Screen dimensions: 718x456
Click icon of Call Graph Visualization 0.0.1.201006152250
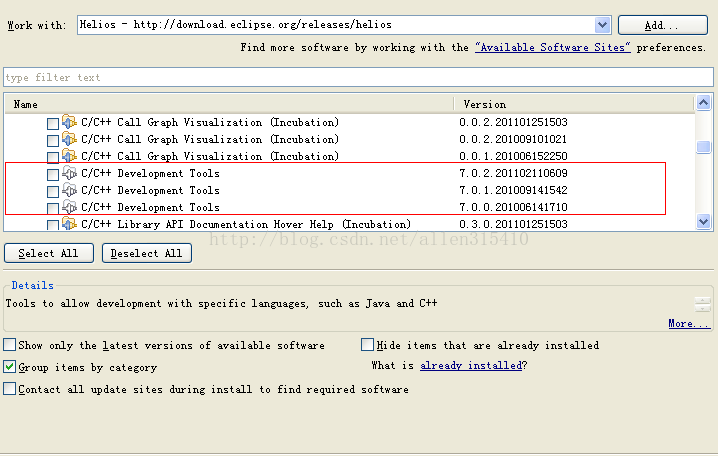click(69, 156)
